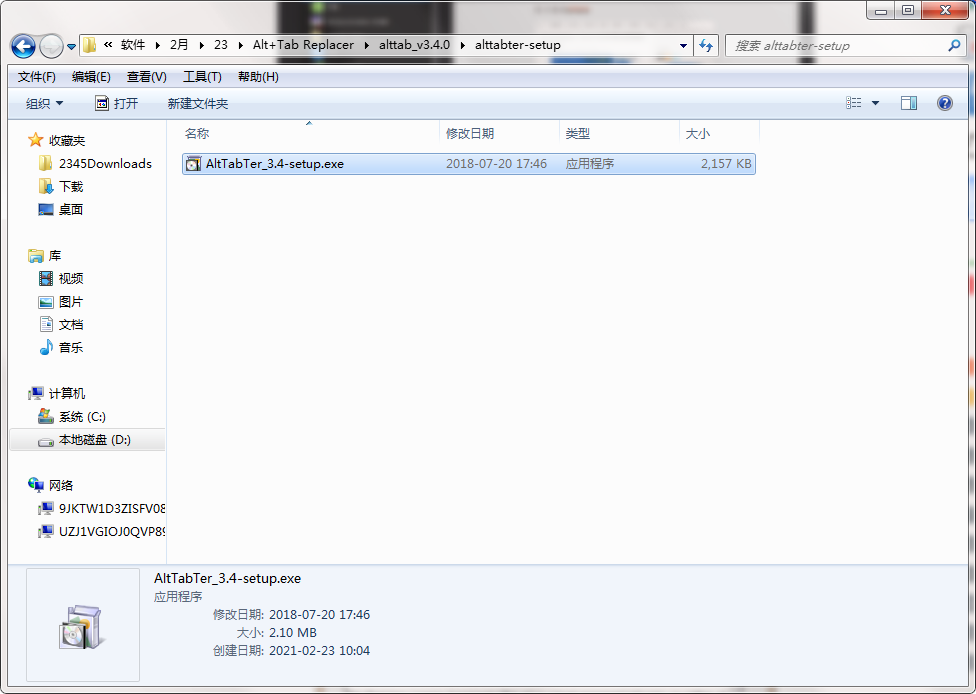Change view with the view icon
This screenshot has width=976, height=694.
coord(853,103)
